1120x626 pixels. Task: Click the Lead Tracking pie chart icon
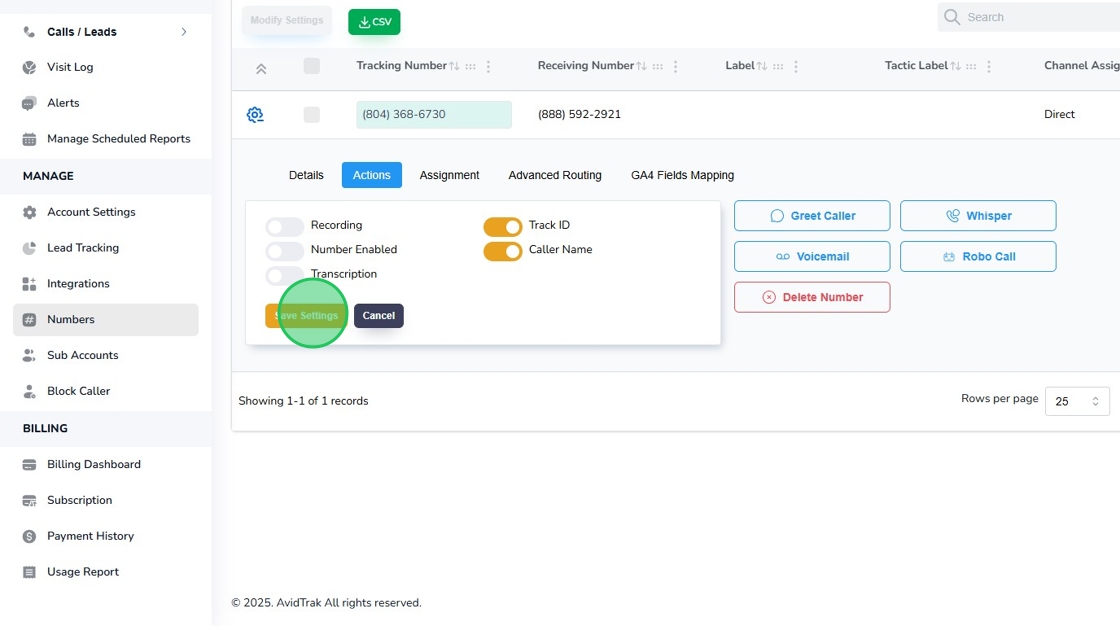(29, 248)
